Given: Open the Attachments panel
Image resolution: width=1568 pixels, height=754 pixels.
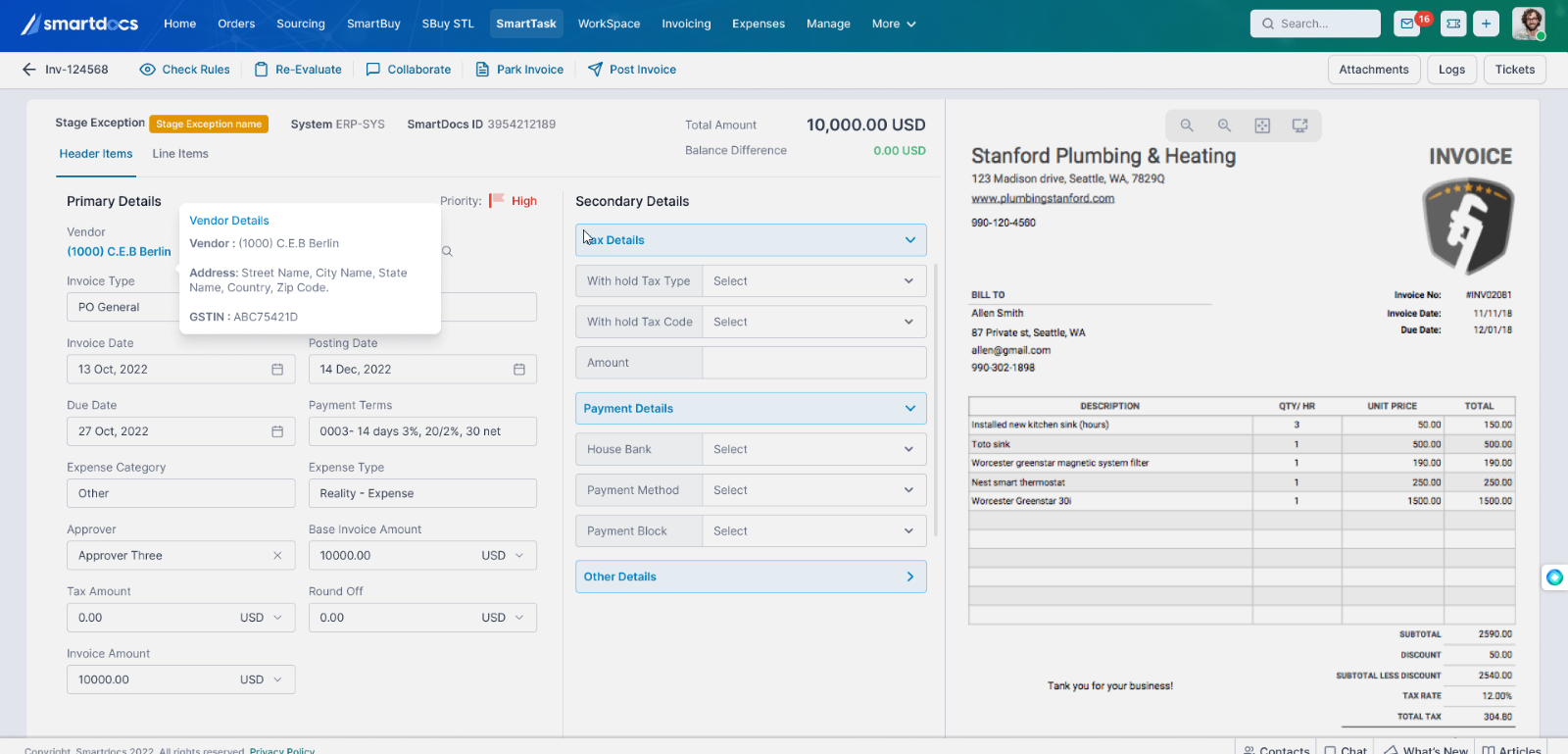Looking at the screenshot, I should 1373,70.
